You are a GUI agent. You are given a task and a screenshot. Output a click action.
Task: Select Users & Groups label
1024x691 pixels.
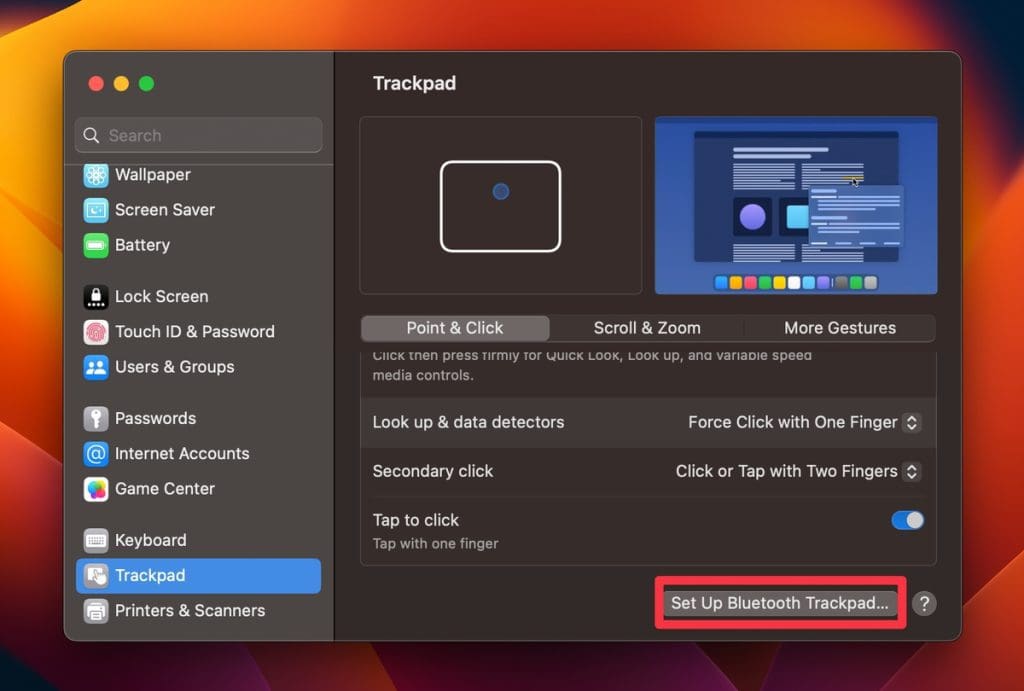pyautogui.click(x=174, y=368)
